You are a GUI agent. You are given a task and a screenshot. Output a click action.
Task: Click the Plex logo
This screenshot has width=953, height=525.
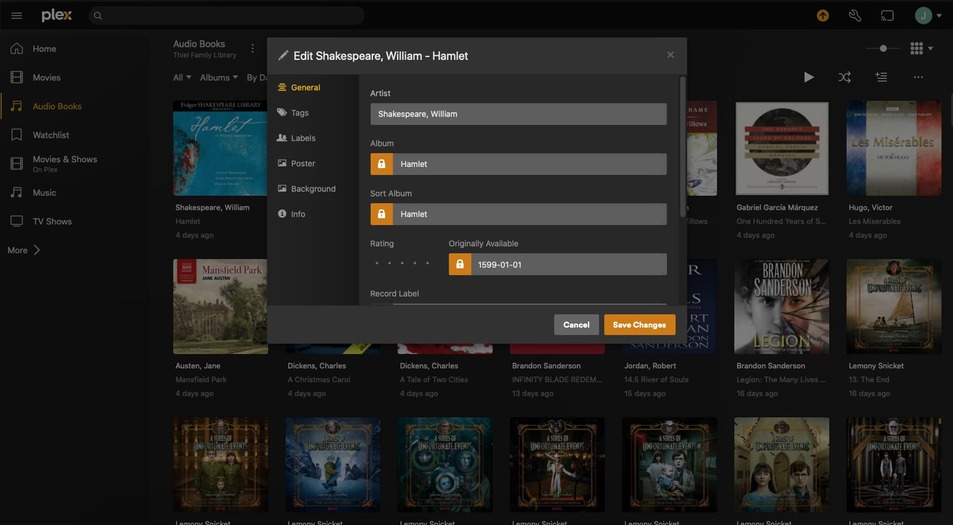click(x=57, y=16)
